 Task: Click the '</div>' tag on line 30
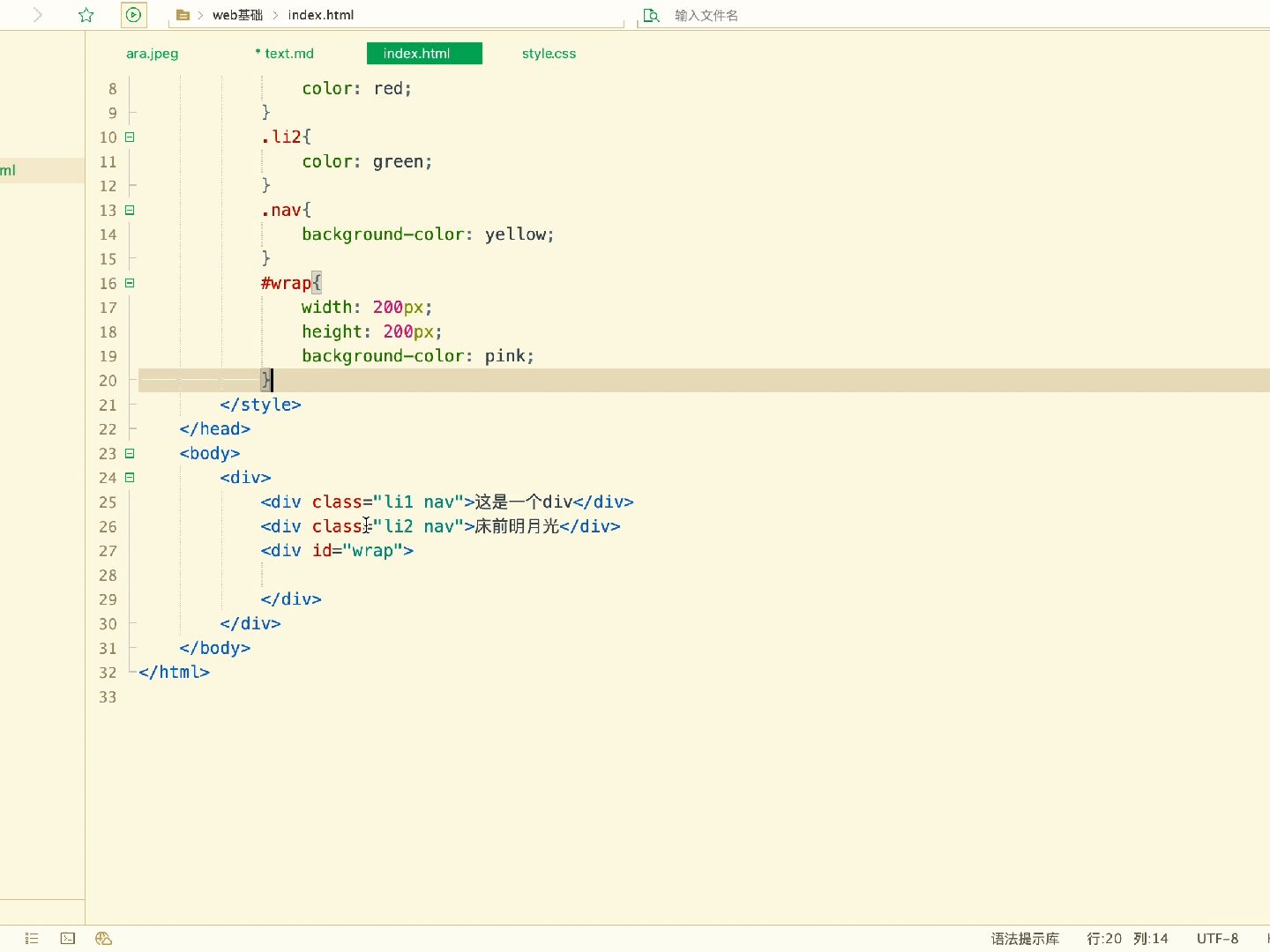[250, 623]
